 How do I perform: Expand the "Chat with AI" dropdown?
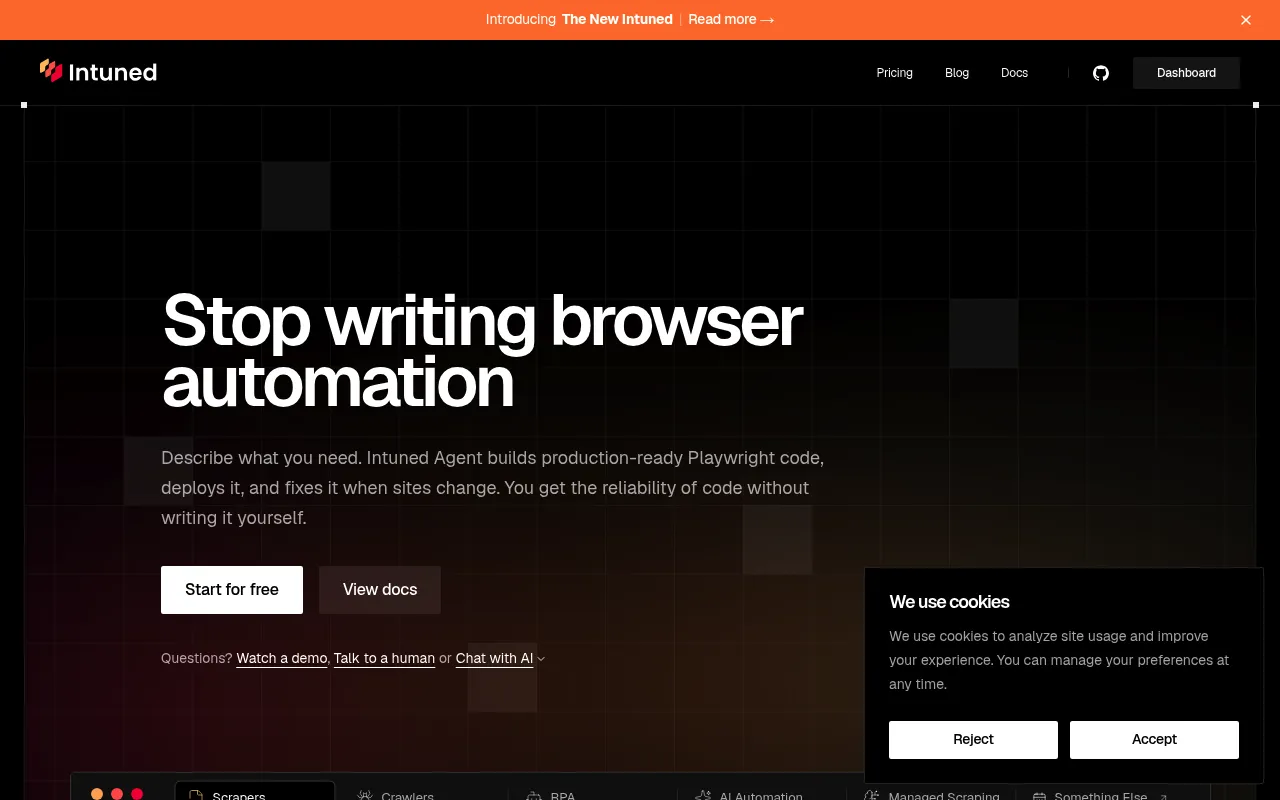[x=500, y=658]
